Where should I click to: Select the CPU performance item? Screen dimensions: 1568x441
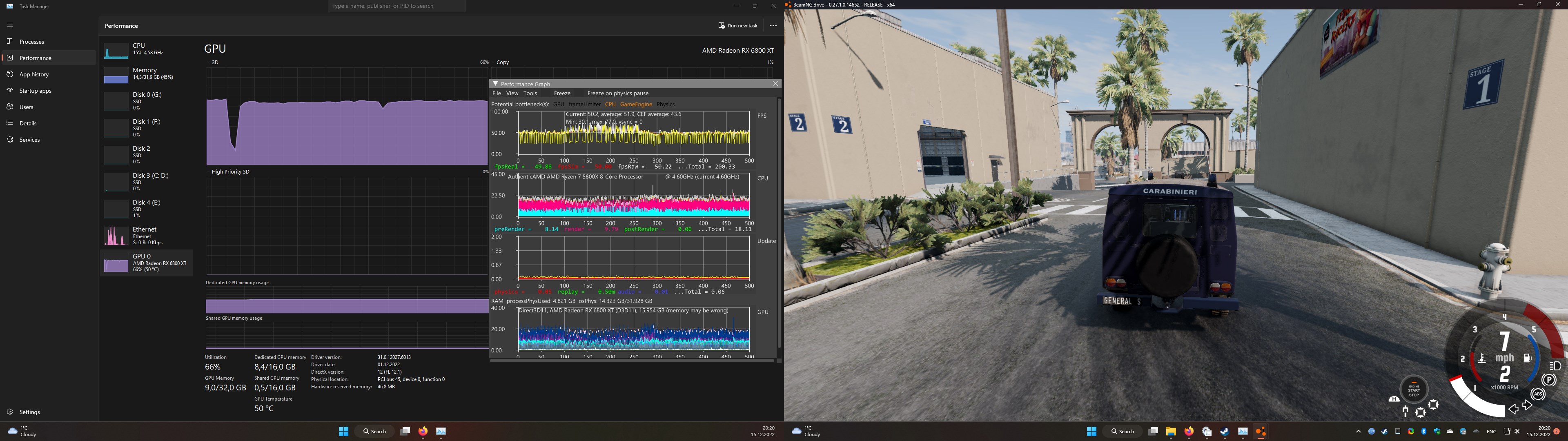point(147,49)
